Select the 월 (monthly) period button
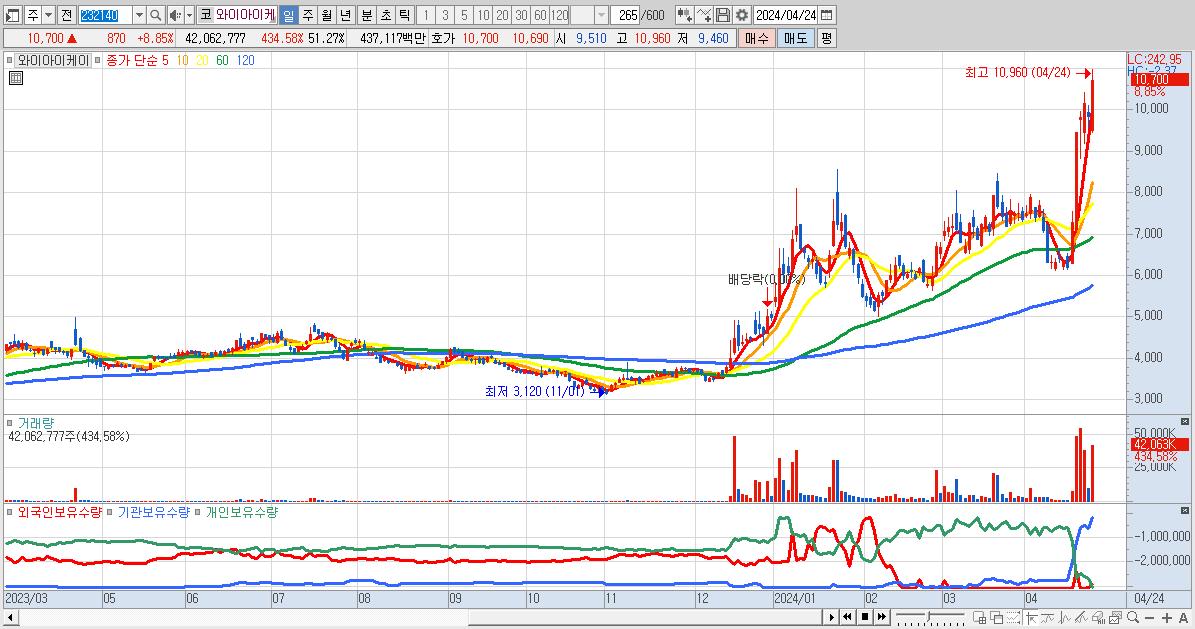The image size is (1195, 629). [x=326, y=15]
